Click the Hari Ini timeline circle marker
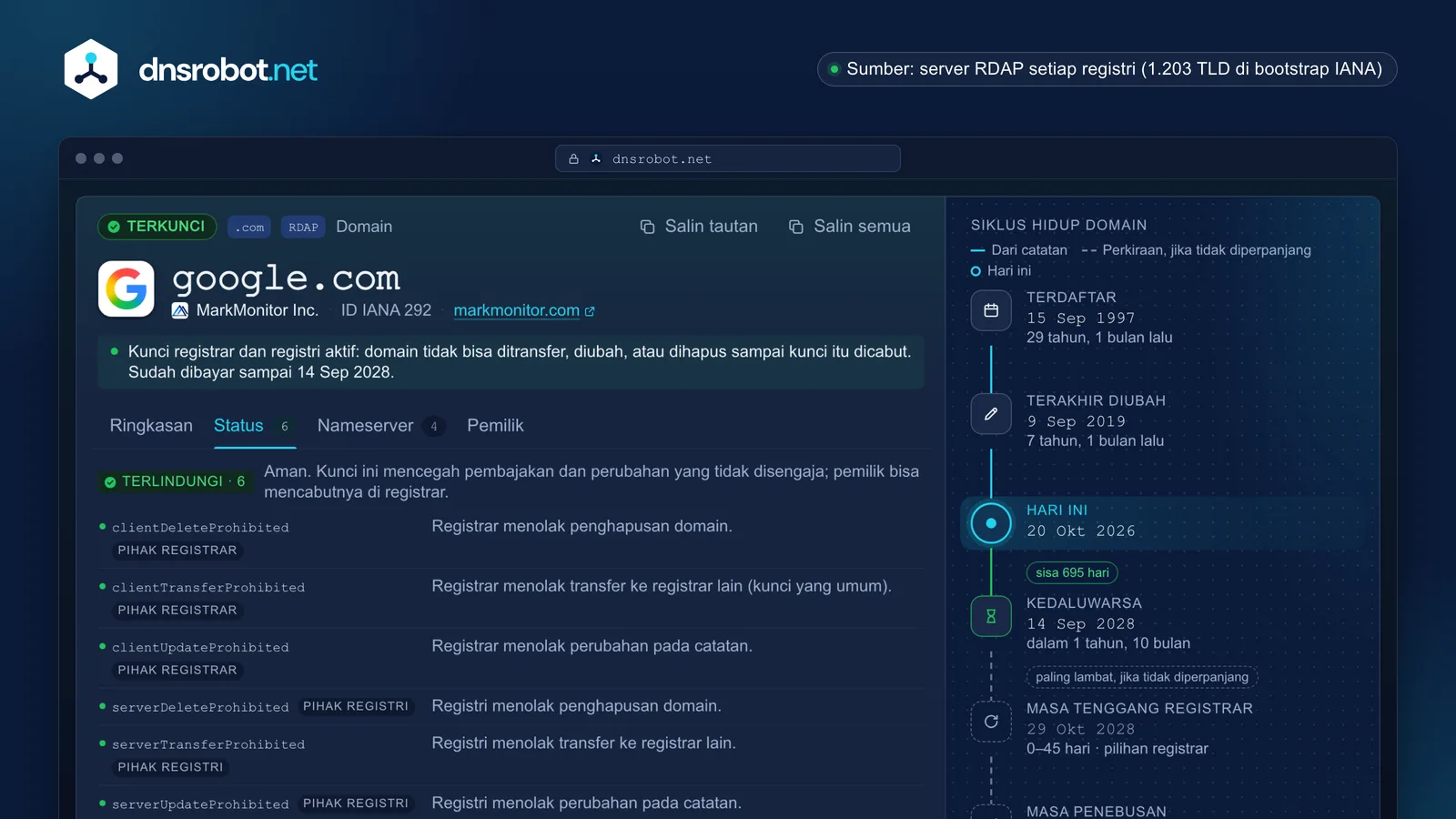The width and height of the screenshot is (1456, 819). click(991, 523)
